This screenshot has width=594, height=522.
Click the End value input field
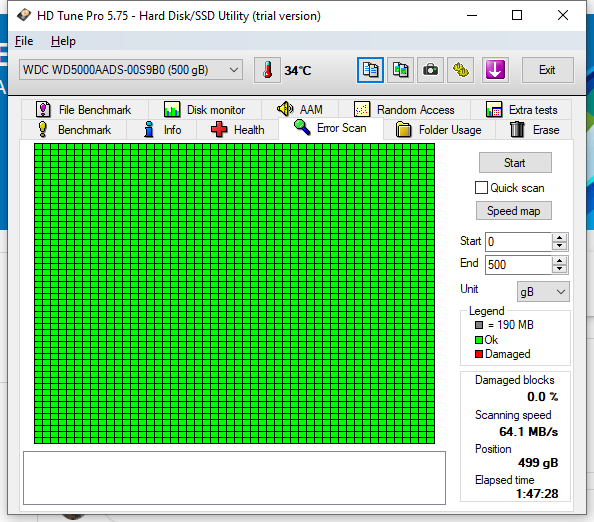518,264
